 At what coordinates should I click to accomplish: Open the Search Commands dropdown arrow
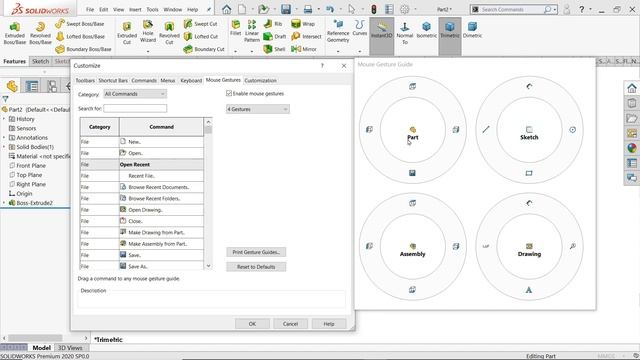coord(555,9)
